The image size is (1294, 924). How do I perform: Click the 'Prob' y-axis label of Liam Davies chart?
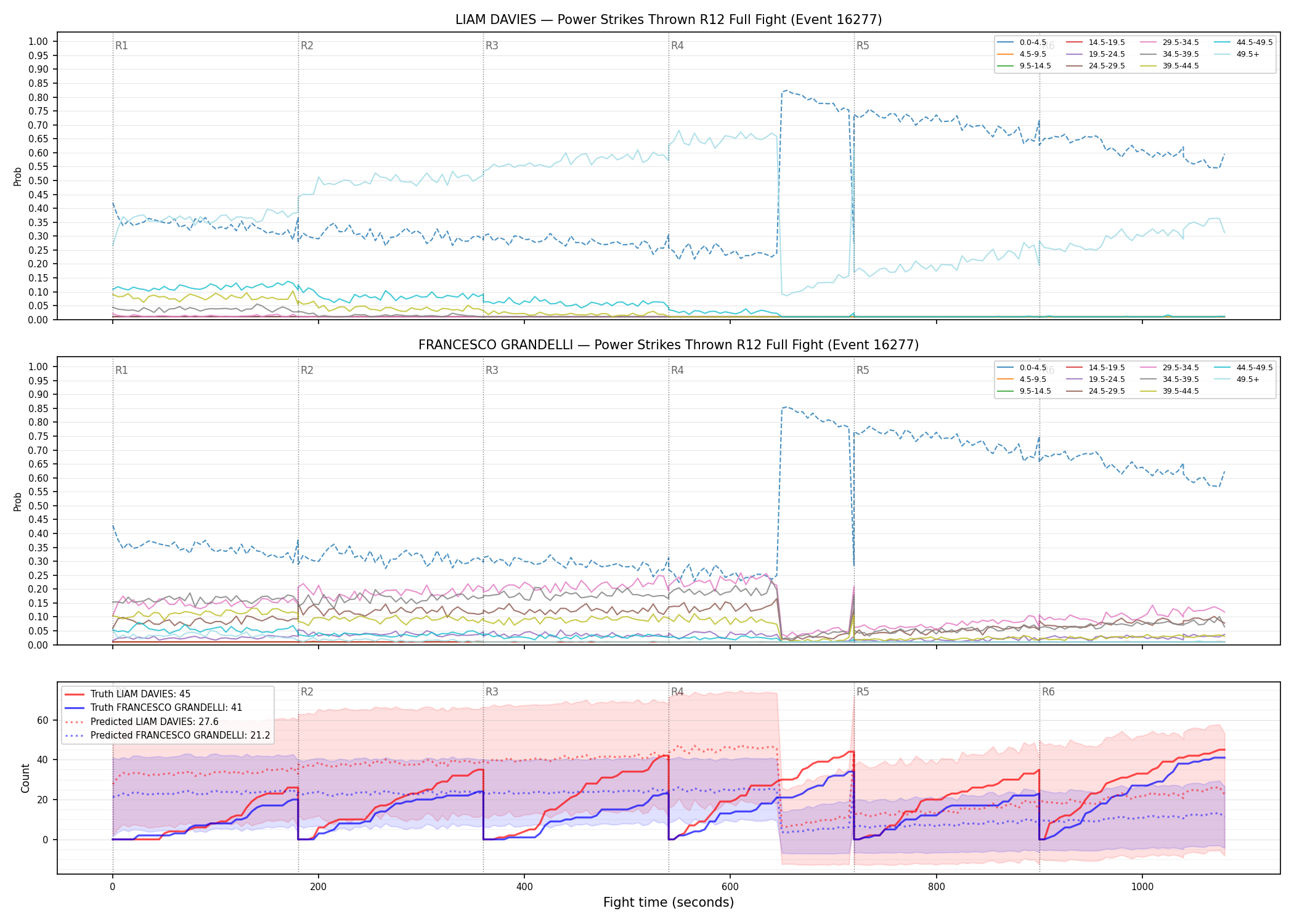tap(18, 176)
